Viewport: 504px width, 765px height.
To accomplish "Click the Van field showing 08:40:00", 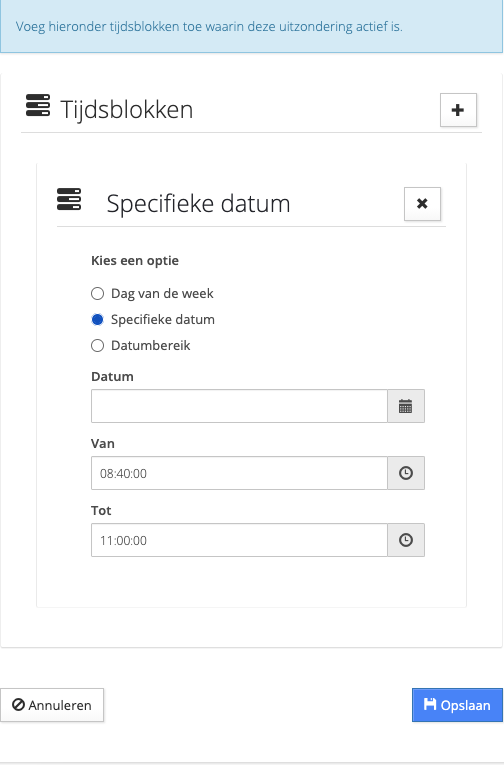I will tap(239, 473).
